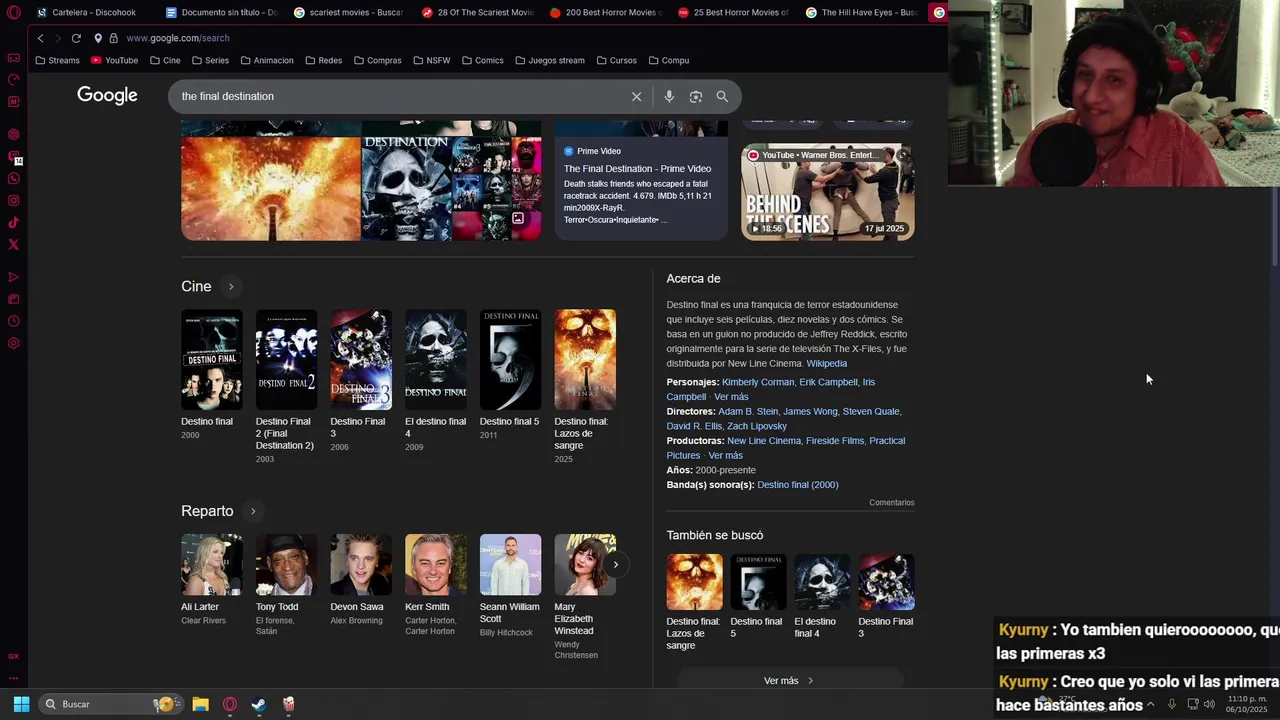Open the WhatsApp sidebar icon
1280x720 pixels.
[13, 179]
